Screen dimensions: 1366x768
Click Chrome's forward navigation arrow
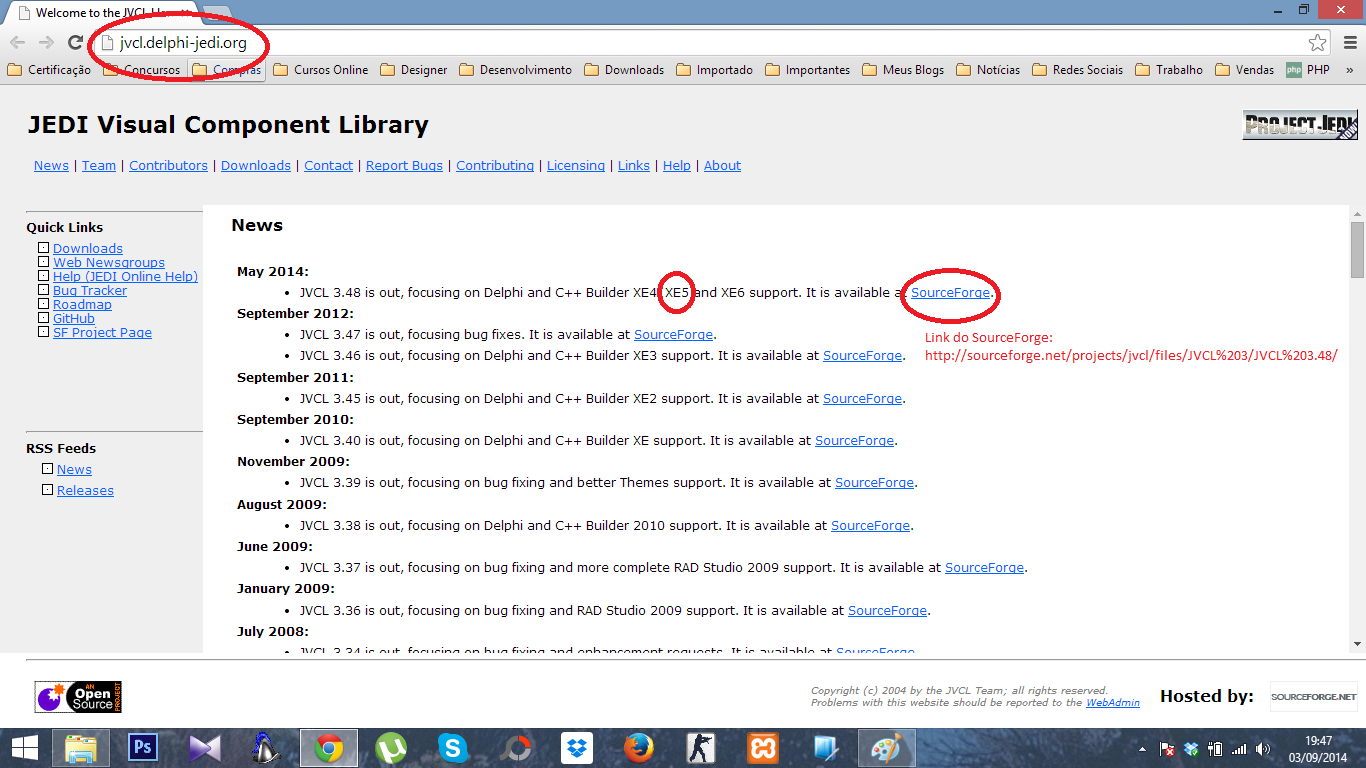[x=46, y=42]
